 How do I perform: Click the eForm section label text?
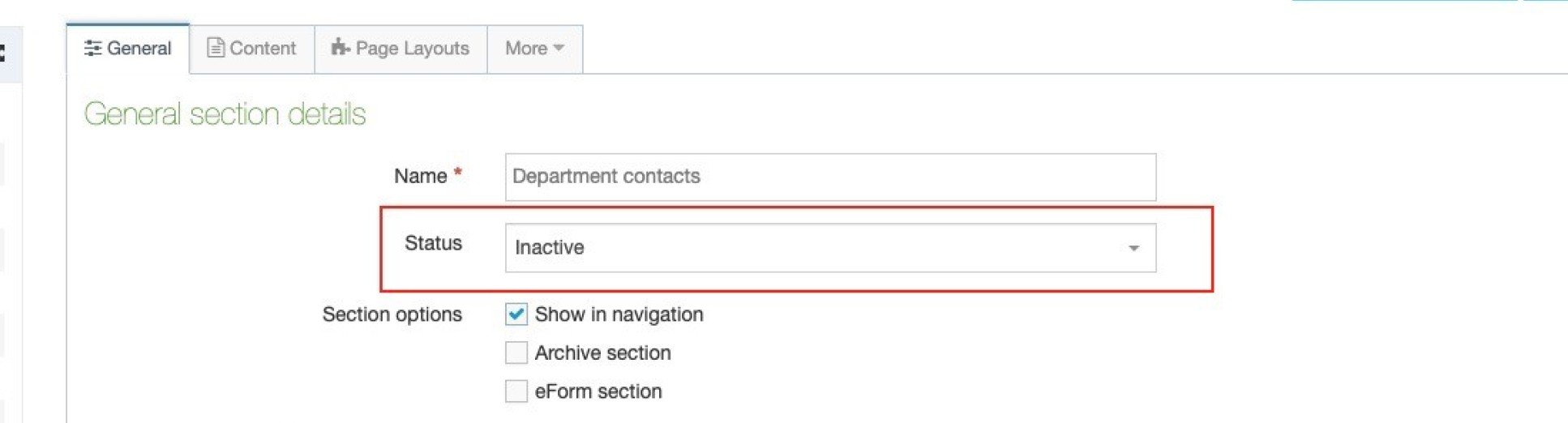click(598, 391)
